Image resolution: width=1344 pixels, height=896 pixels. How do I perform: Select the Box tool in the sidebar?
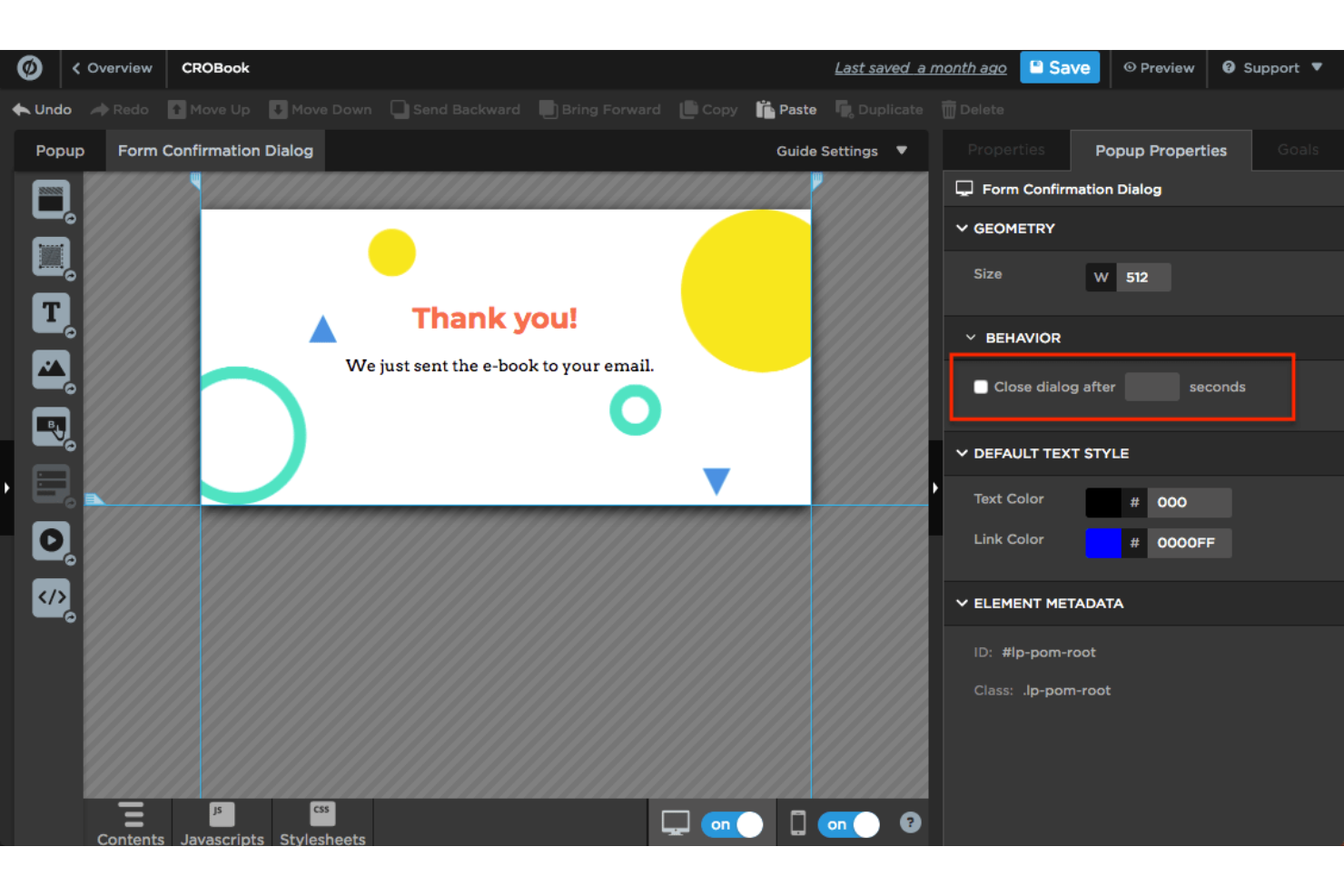51,256
